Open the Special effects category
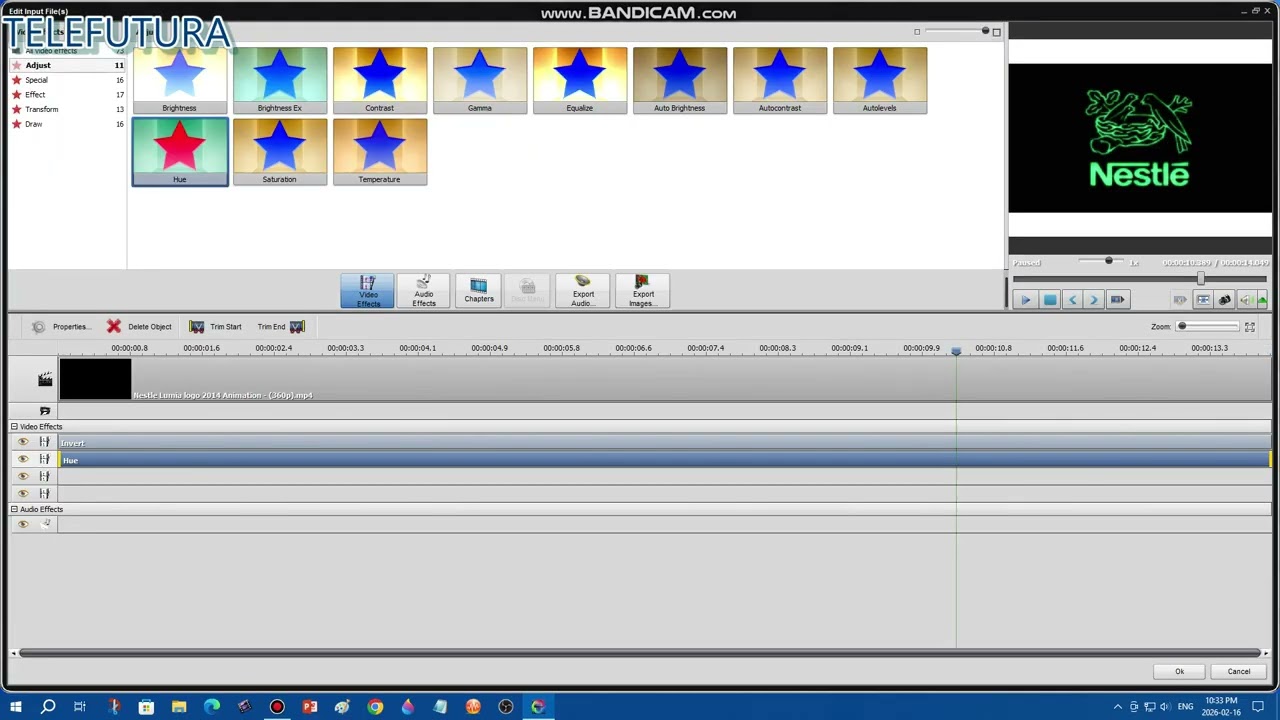Image resolution: width=1280 pixels, height=720 pixels. coord(67,80)
